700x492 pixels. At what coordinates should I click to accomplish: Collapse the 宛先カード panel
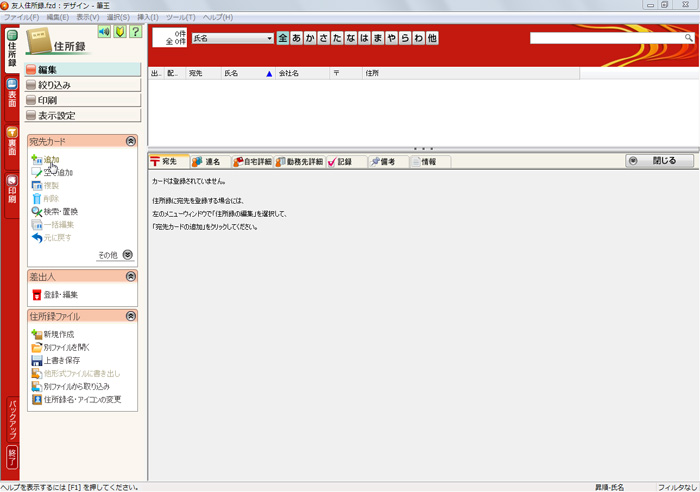tap(130, 142)
